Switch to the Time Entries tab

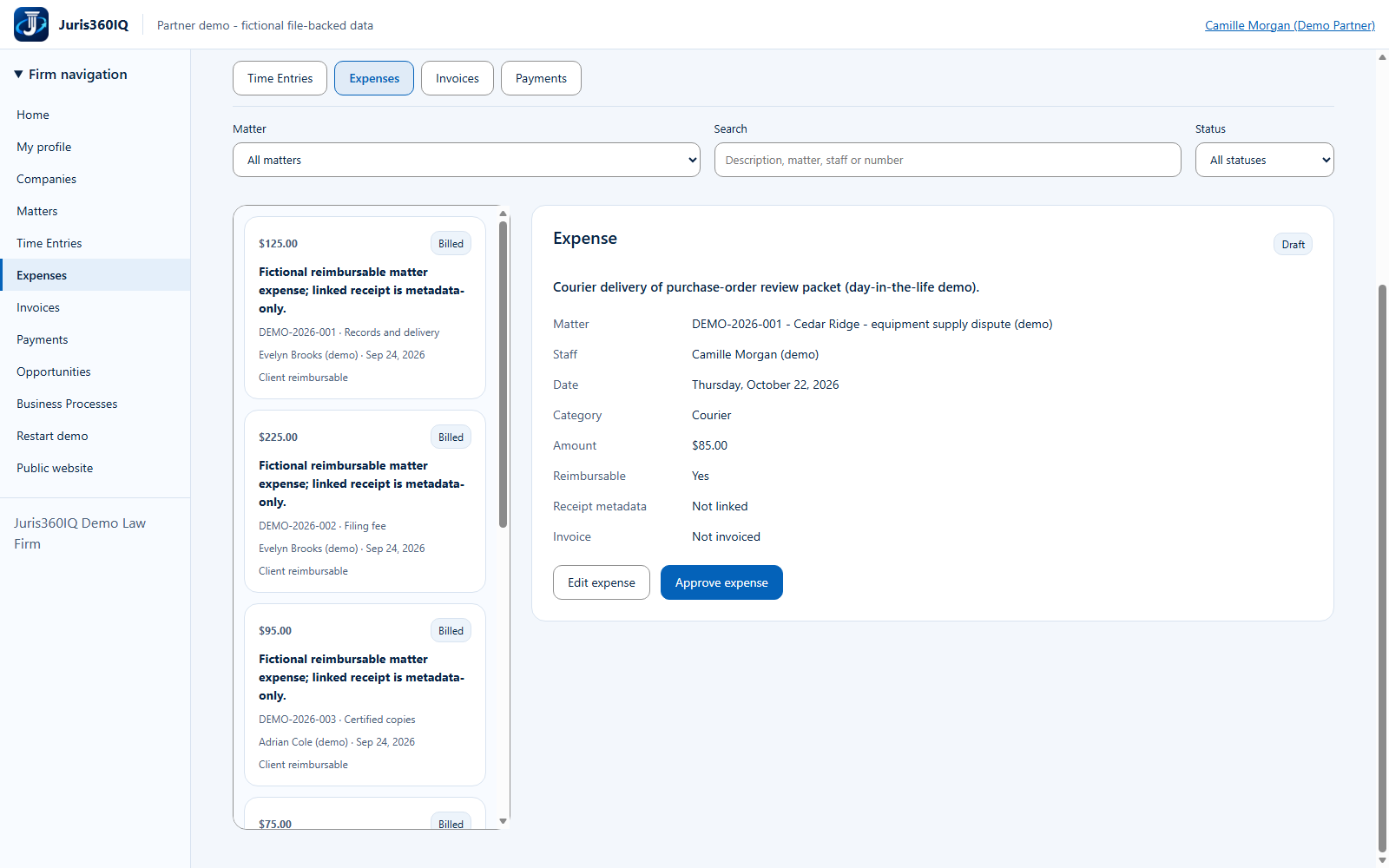[280, 78]
